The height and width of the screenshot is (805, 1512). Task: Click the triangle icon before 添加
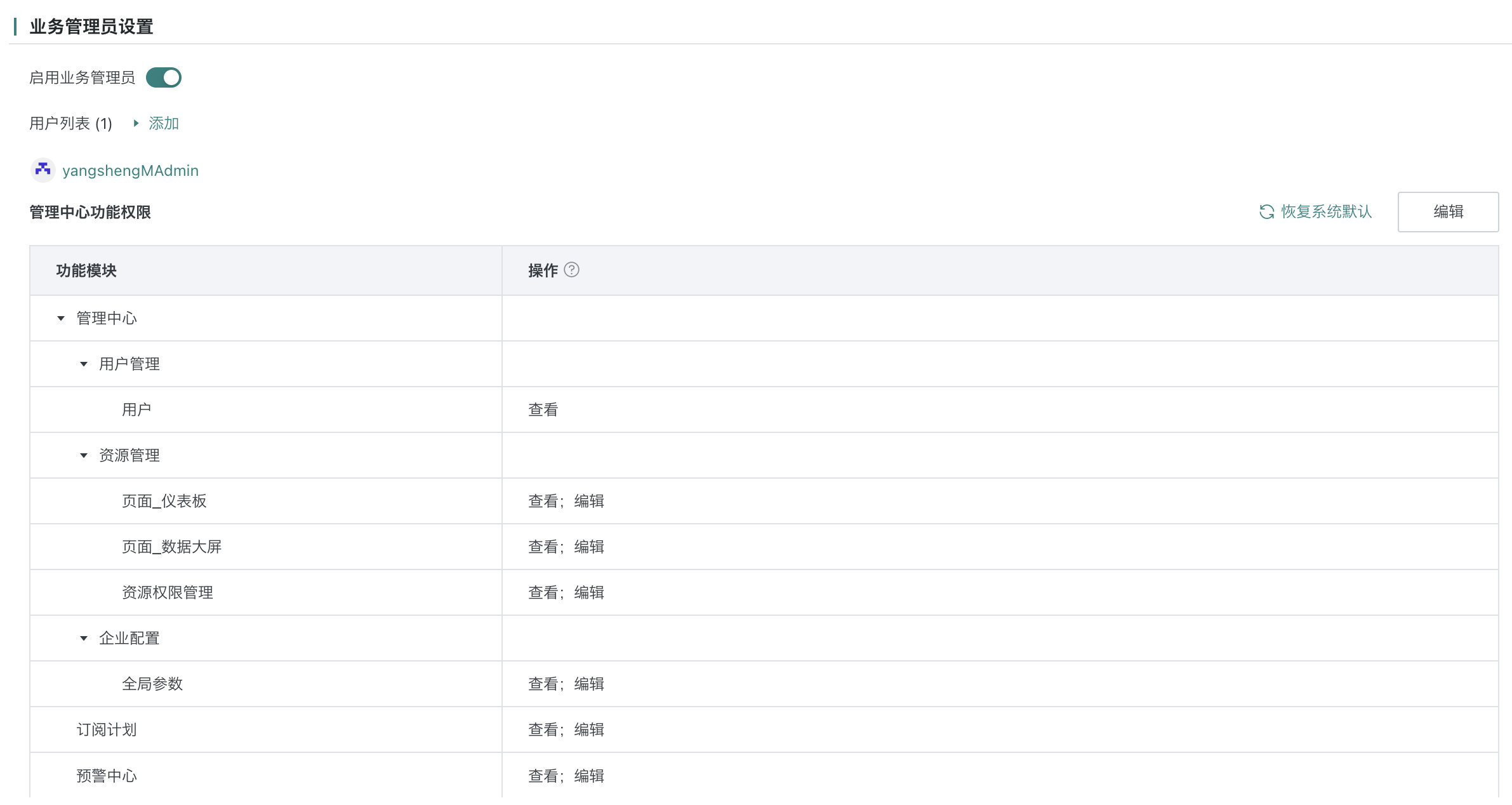pyautogui.click(x=136, y=123)
